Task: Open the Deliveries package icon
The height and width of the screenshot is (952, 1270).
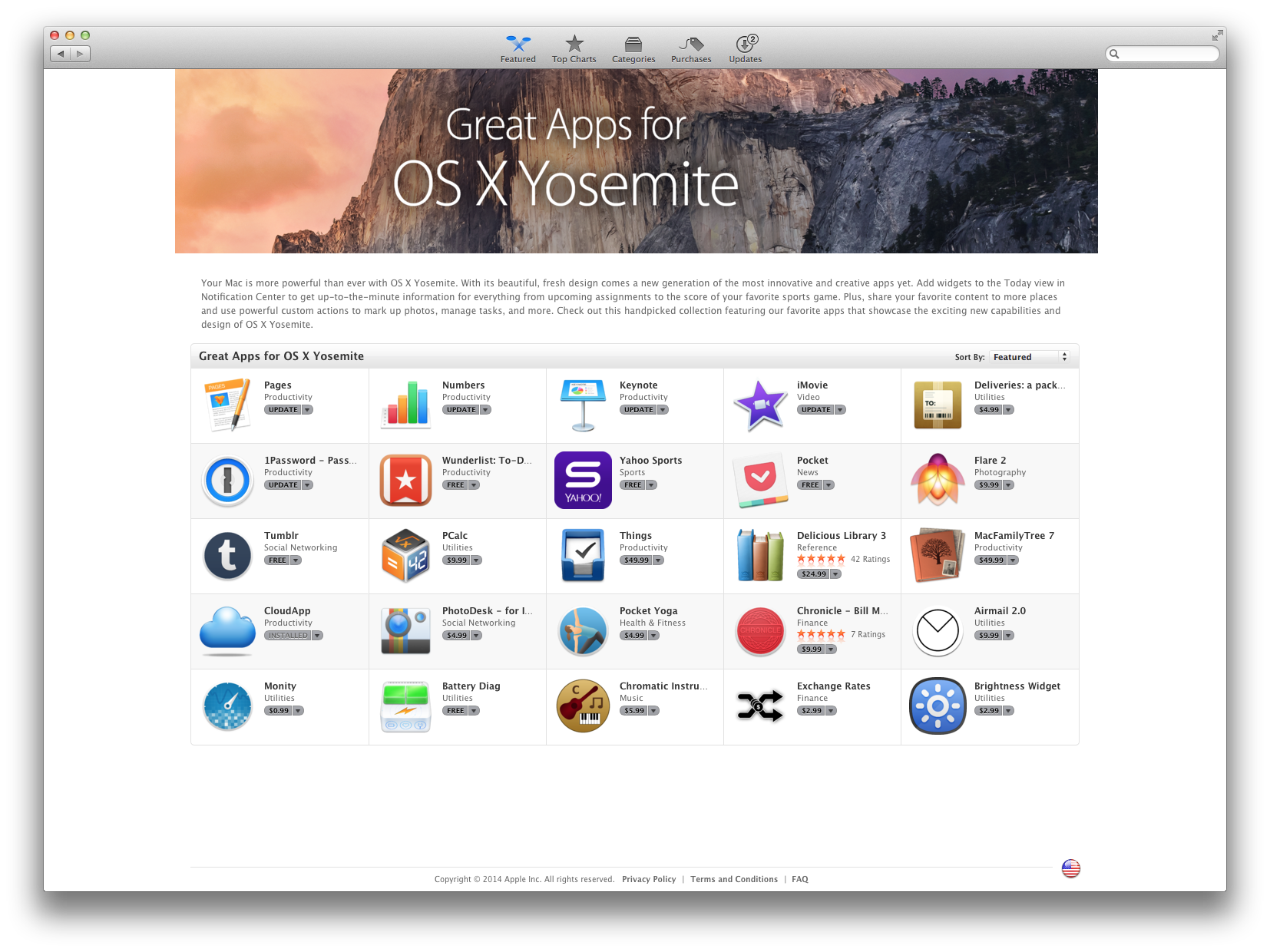Action: tap(938, 405)
